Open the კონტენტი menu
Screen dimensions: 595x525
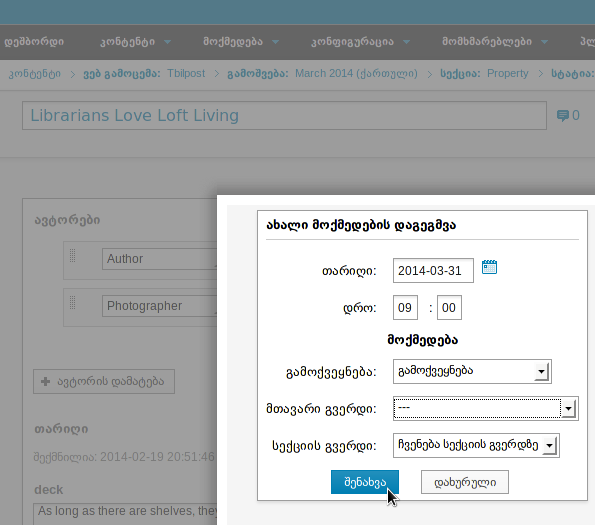[x=135, y=42]
